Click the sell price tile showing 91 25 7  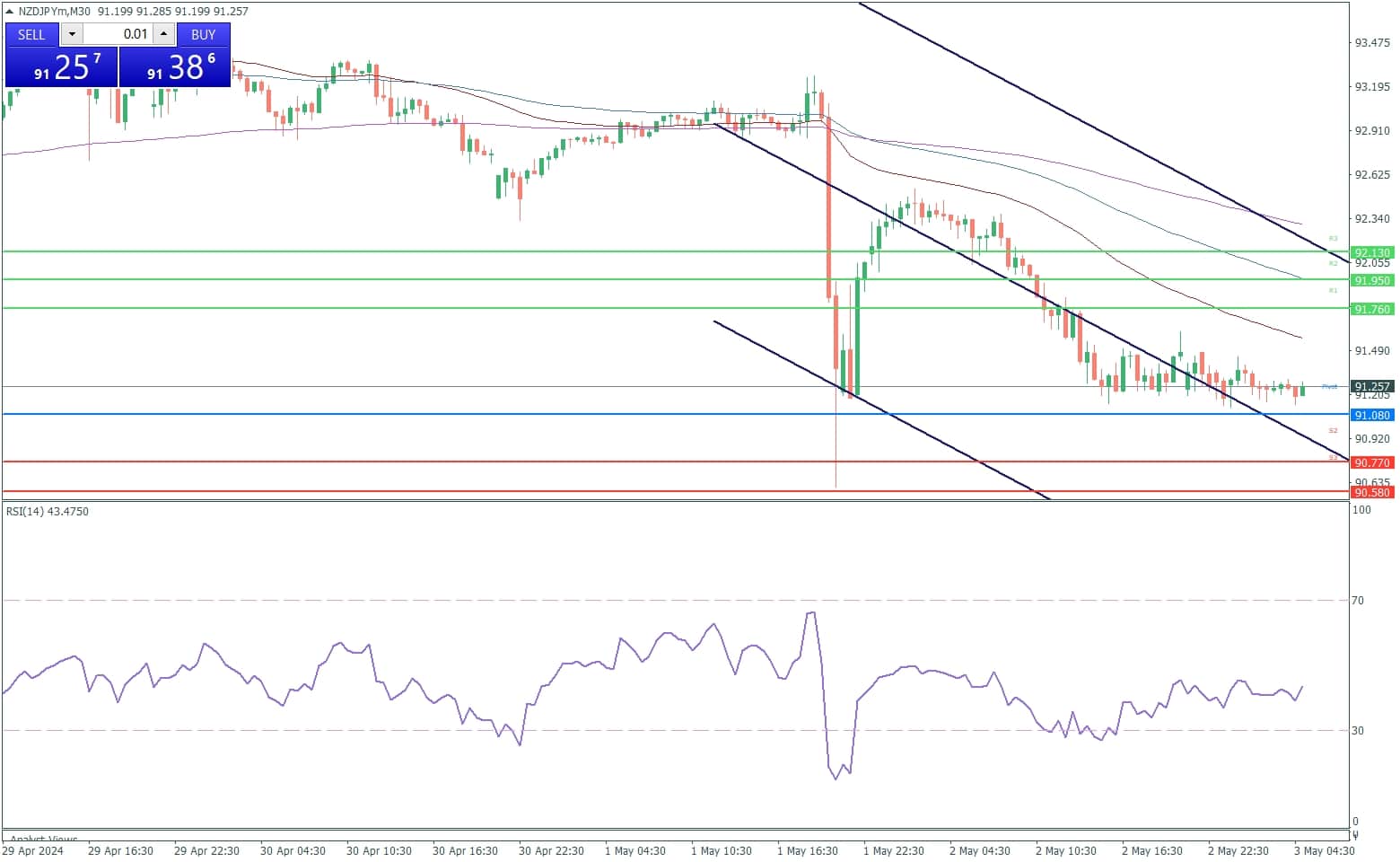coord(62,67)
